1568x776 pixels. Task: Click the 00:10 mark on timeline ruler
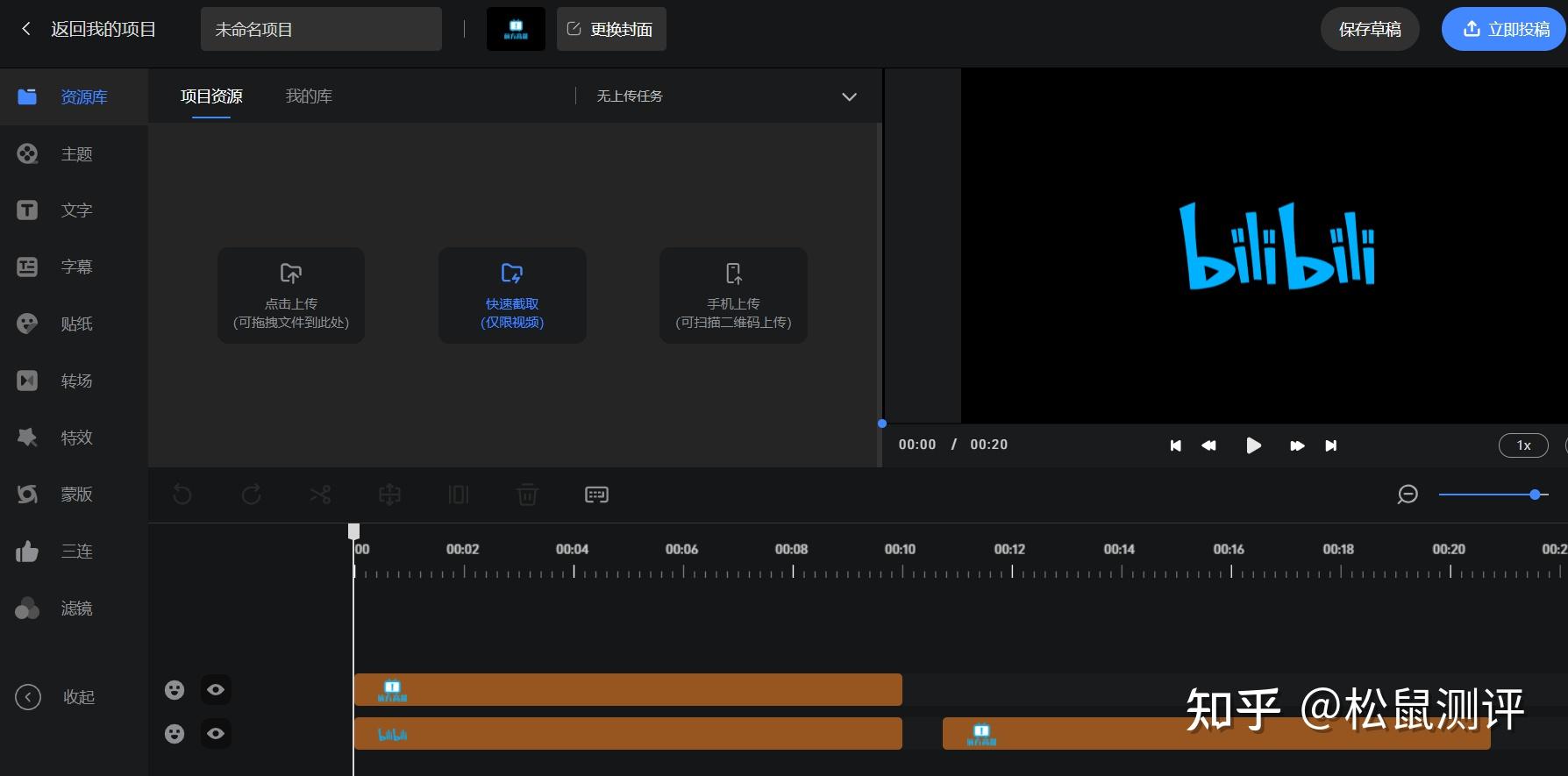[x=900, y=550]
